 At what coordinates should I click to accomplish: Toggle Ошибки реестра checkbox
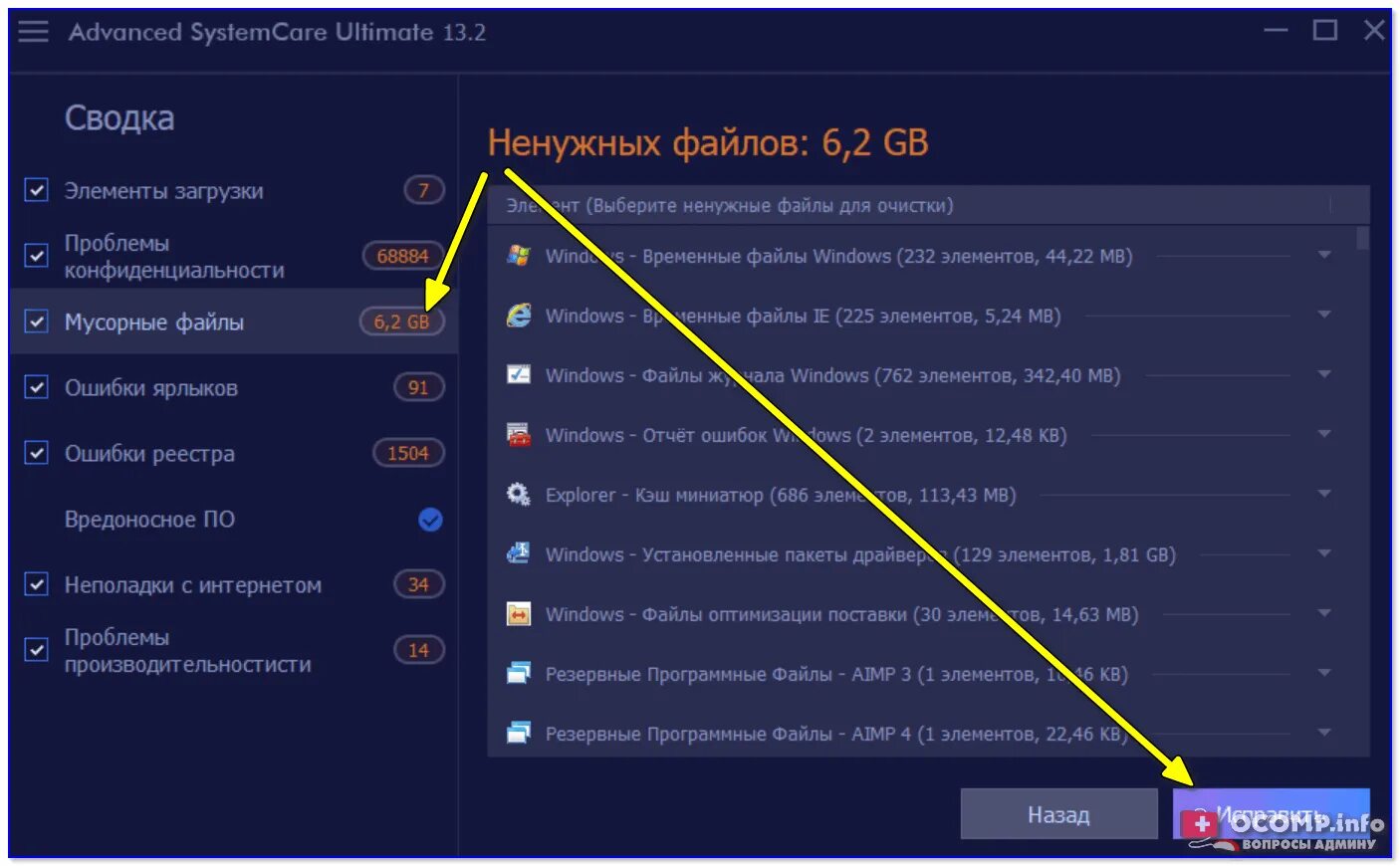pos(36,453)
